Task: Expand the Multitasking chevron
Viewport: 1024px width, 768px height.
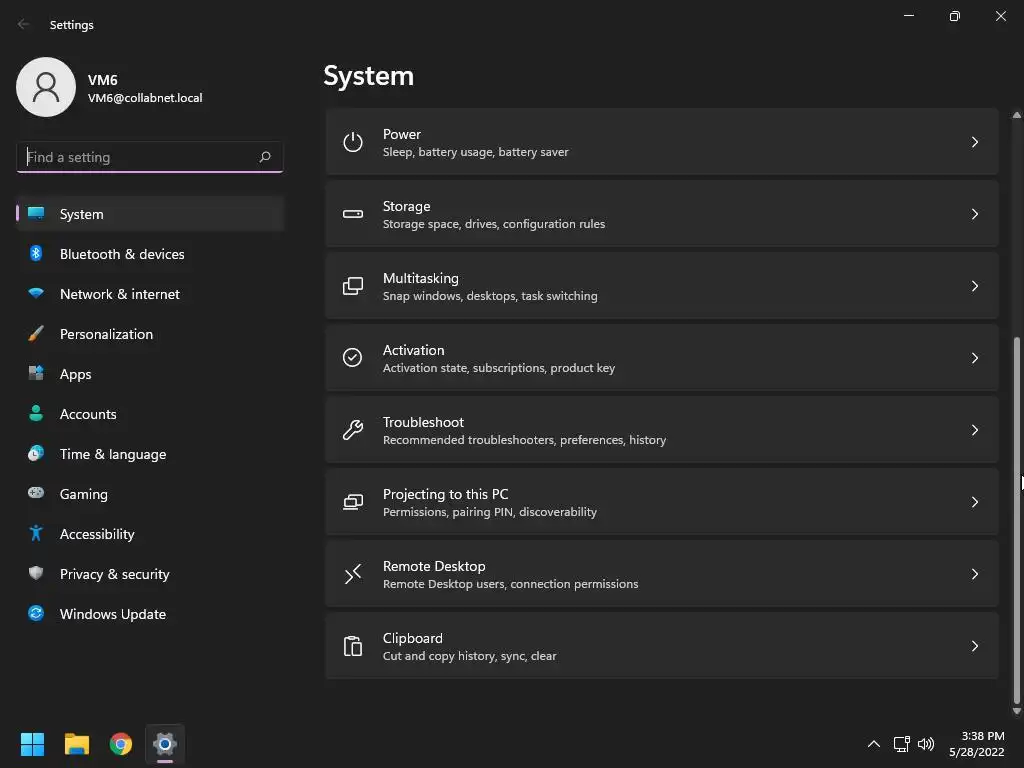Action: click(x=974, y=286)
